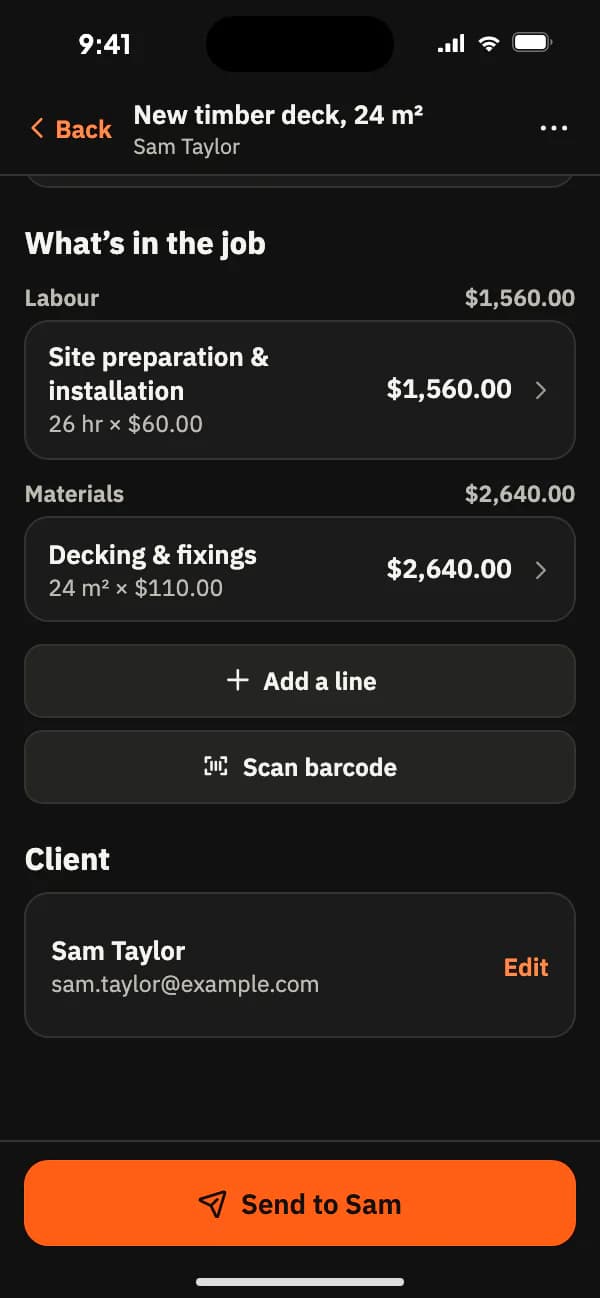Tap the paper plane send icon
600x1298 pixels.
[212, 1204]
